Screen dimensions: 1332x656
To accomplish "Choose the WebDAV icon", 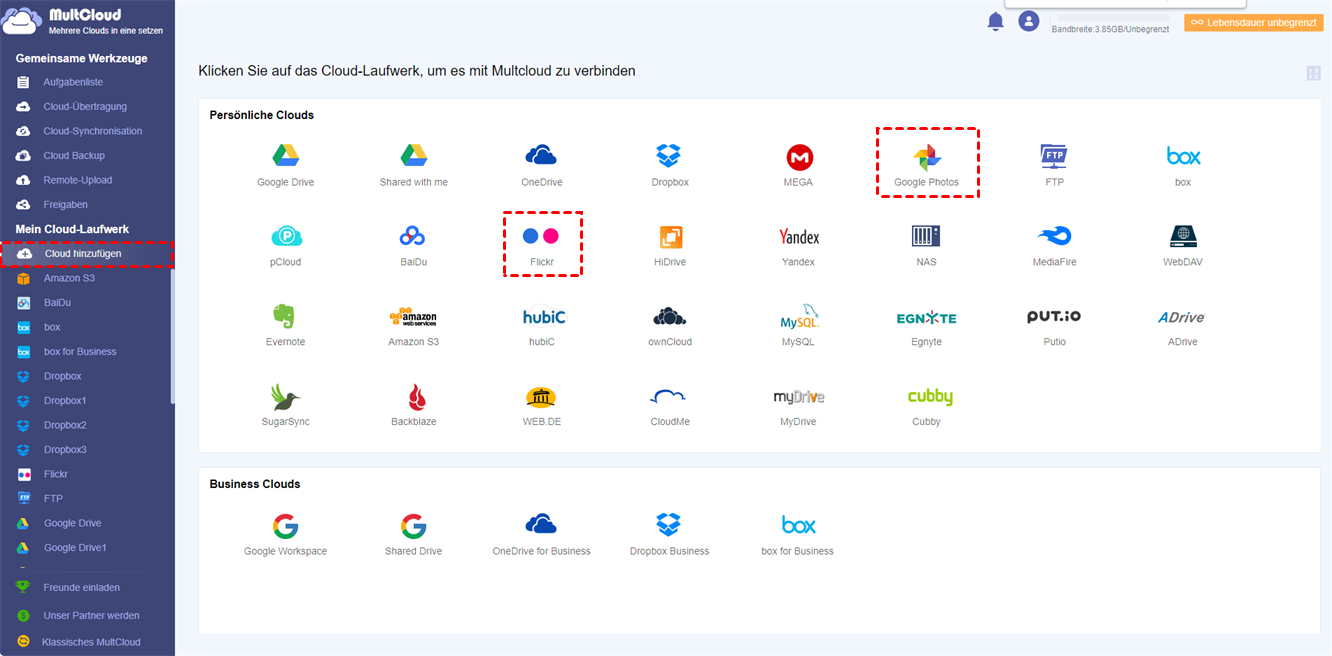I will click(1183, 237).
